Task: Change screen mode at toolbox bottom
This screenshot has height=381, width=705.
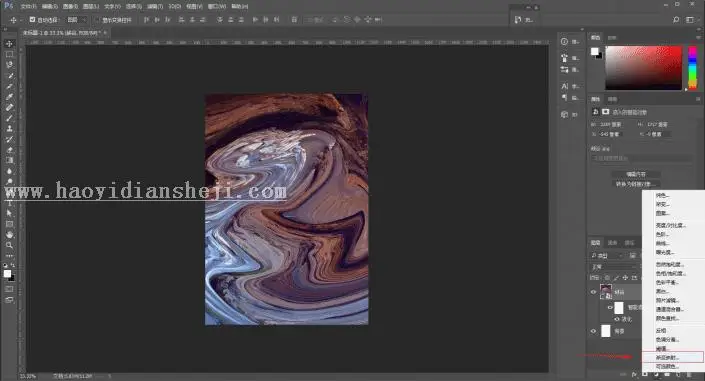Action: [x=9, y=300]
